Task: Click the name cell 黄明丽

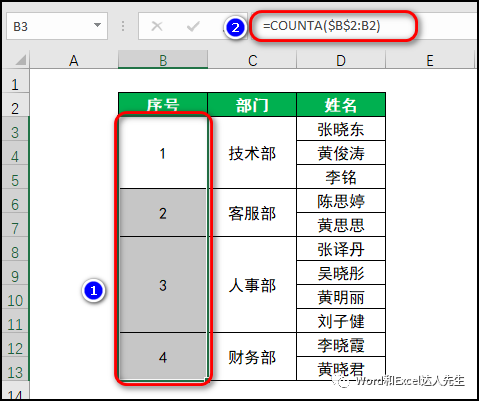Action: tap(341, 297)
